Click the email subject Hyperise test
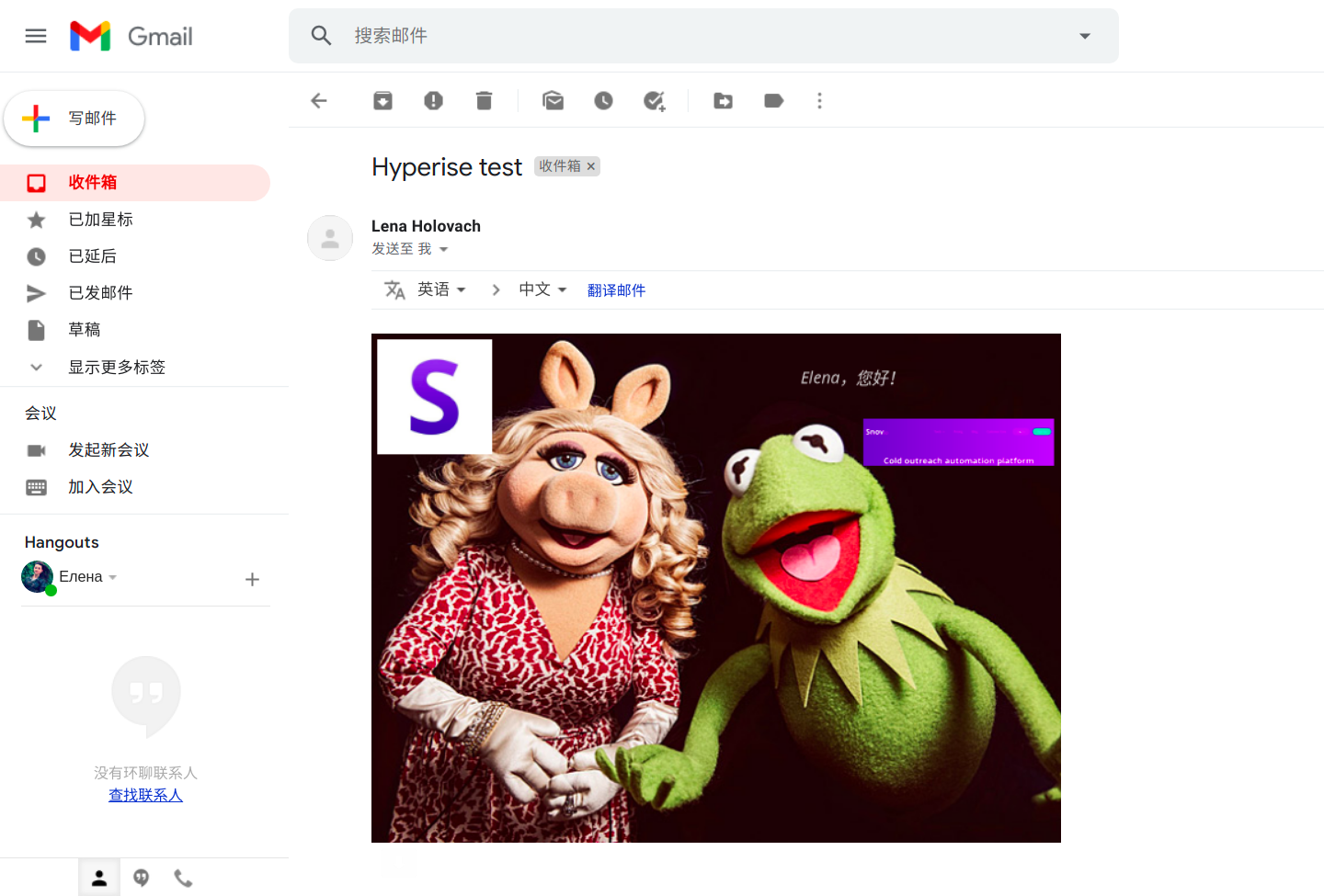The width and height of the screenshot is (1324, 896). (x=447, y=167)
